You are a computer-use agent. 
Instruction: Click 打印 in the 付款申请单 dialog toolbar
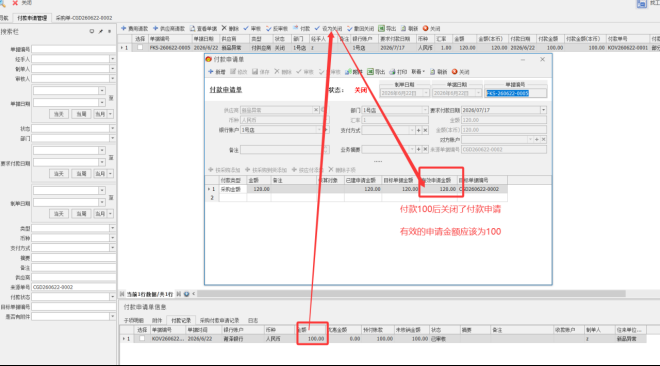(398, 72)
